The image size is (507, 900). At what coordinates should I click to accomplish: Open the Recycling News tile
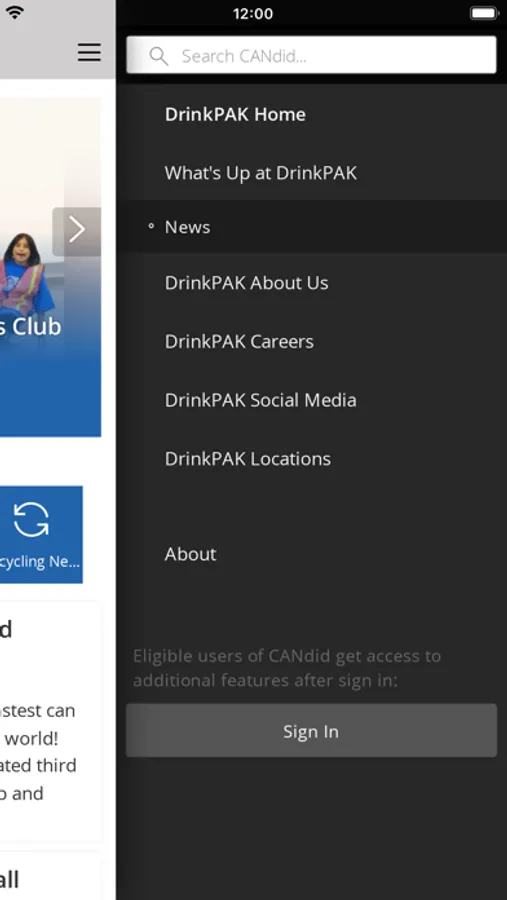40,534
